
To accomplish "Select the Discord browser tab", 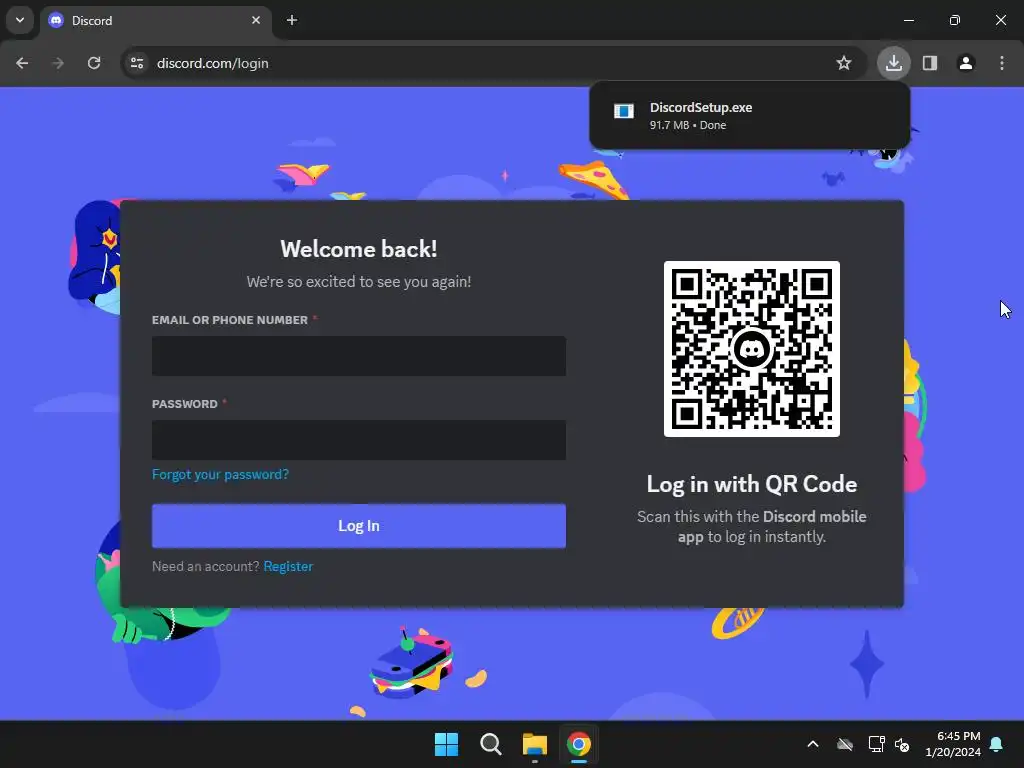I will (x=157, y=20).
